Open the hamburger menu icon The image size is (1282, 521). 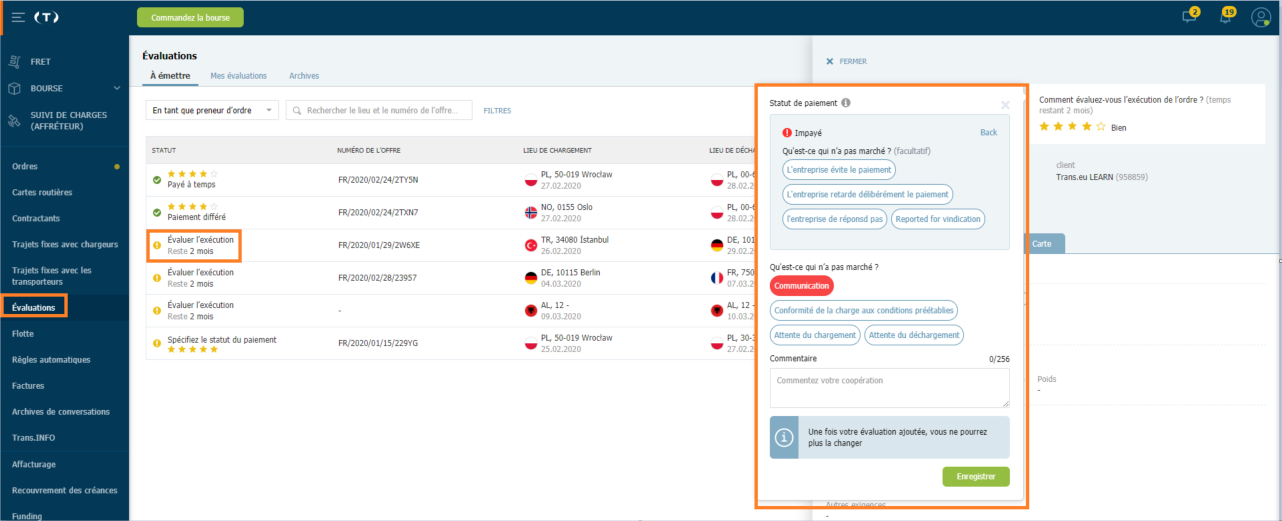pyautogui.click(x=19, y=17)
